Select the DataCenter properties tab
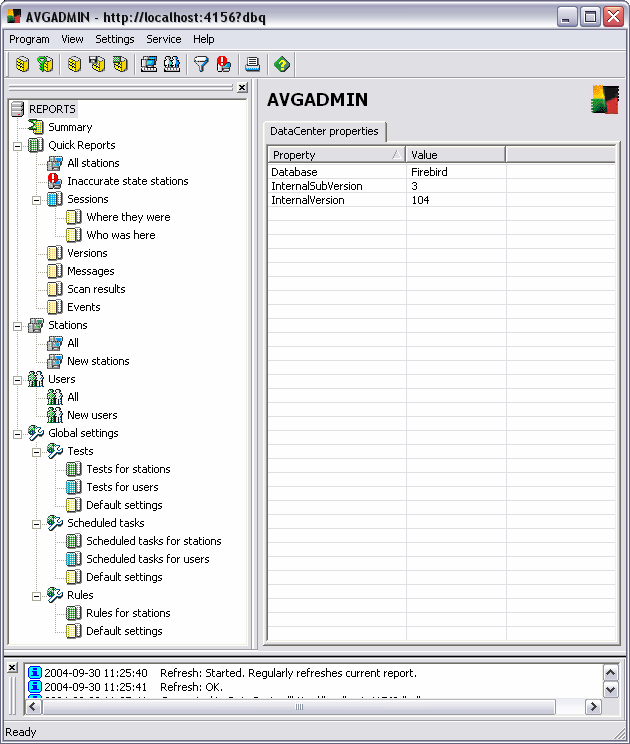 pyautogui.click(x=324, y=131)
